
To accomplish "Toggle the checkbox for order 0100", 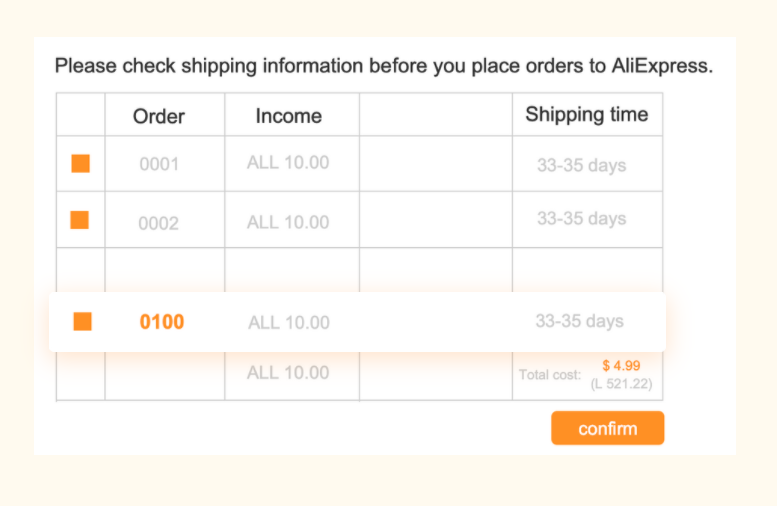I will click(83, 321).
